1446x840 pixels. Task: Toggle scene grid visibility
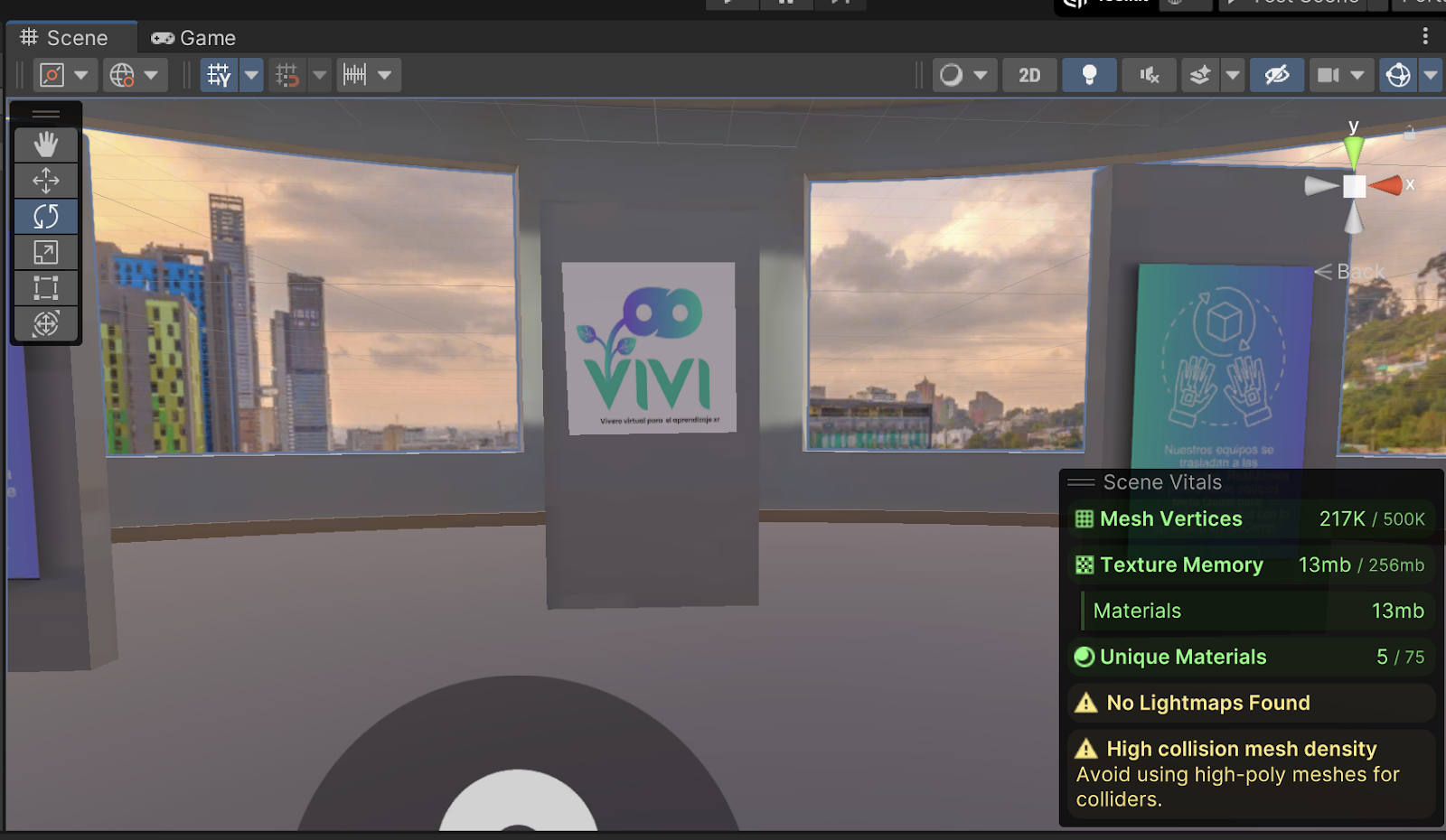(219, 75)
